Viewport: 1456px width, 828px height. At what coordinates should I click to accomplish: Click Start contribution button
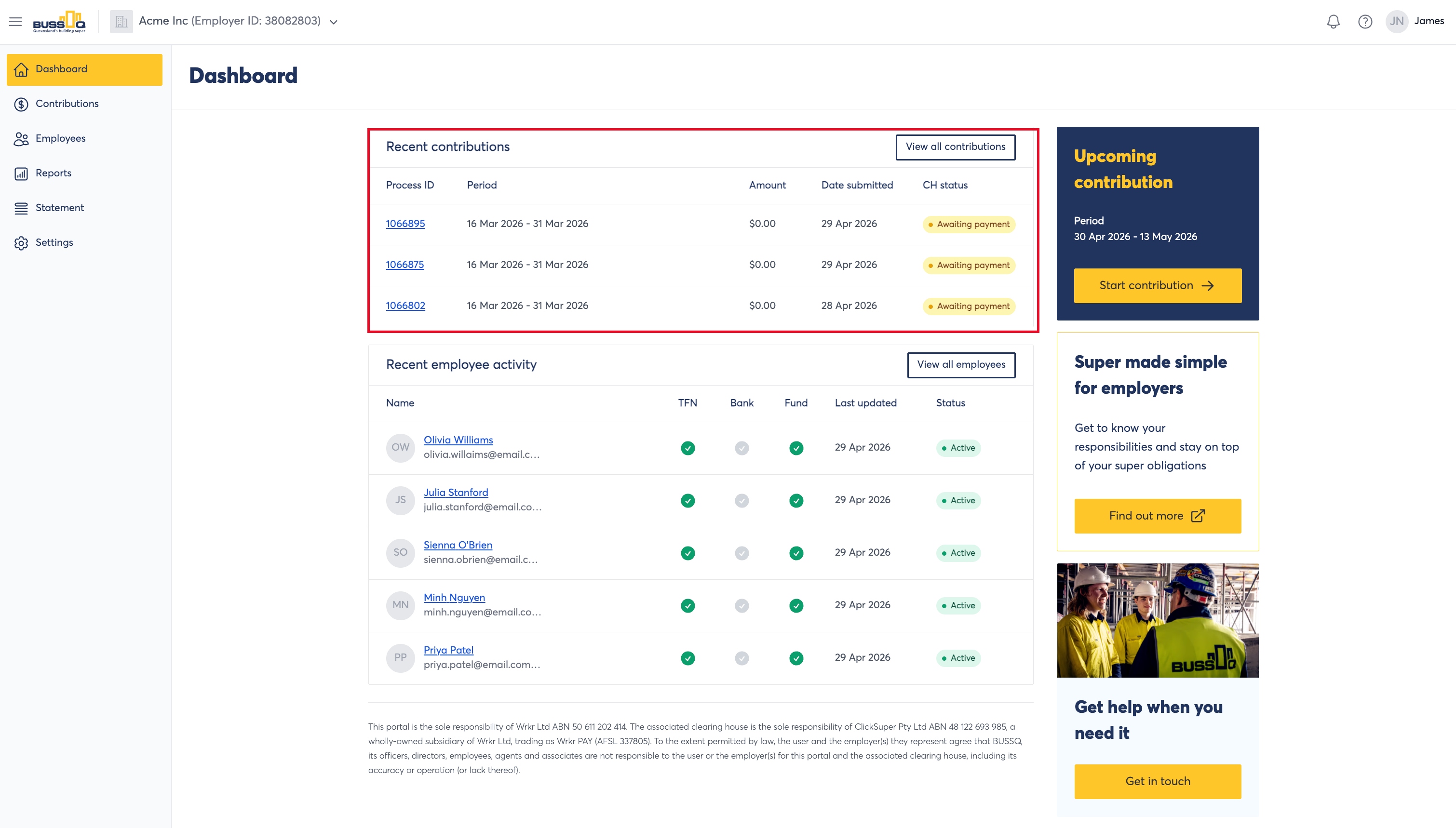pos(1158,286)
